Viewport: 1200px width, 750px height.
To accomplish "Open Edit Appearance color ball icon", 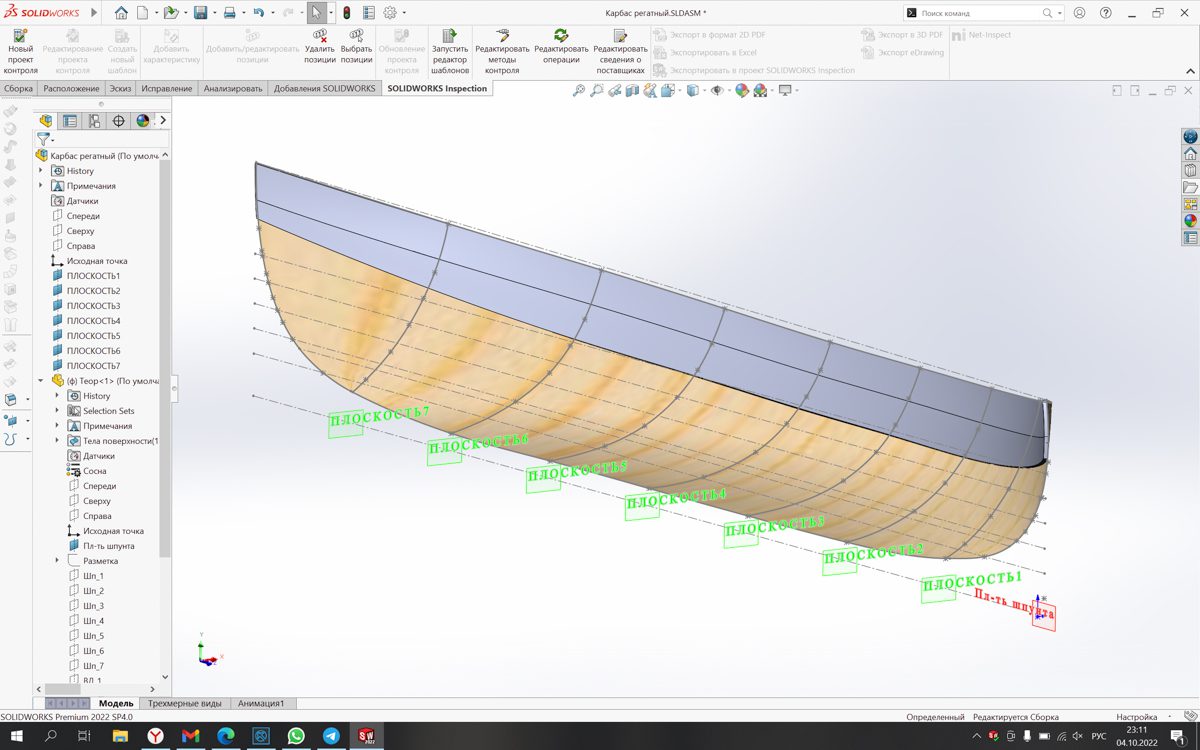I will pos(742,90).
